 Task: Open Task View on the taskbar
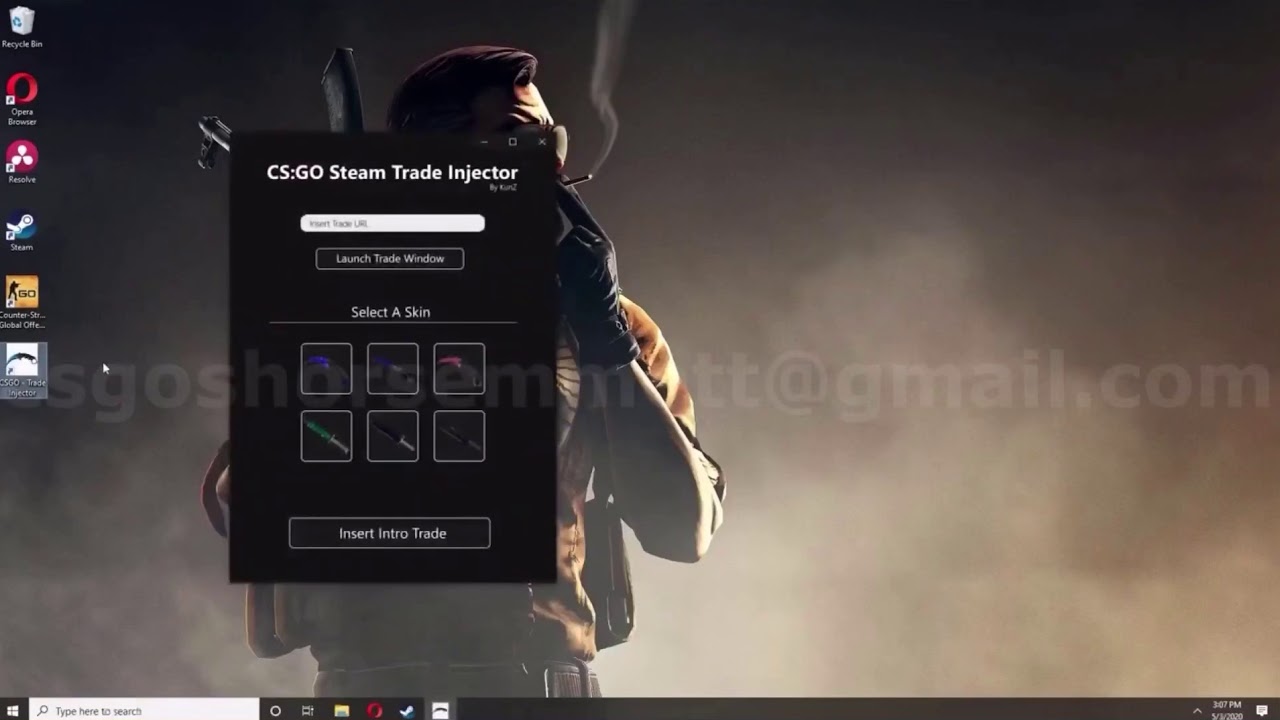point(307,711)
